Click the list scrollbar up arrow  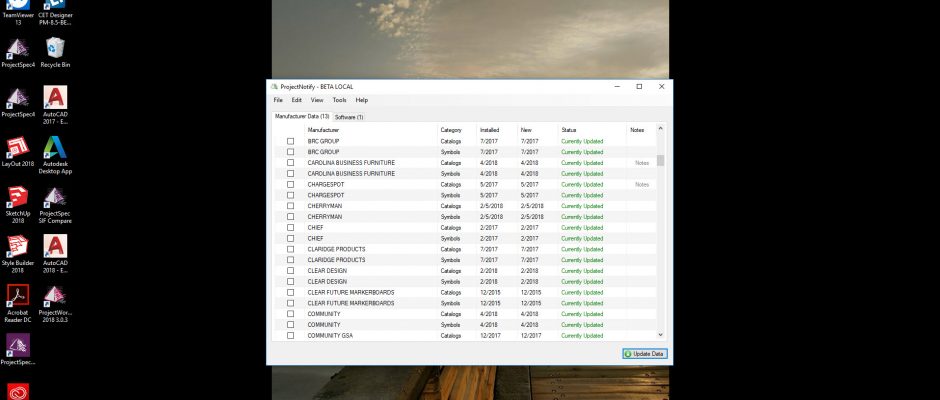pos(661,128)
